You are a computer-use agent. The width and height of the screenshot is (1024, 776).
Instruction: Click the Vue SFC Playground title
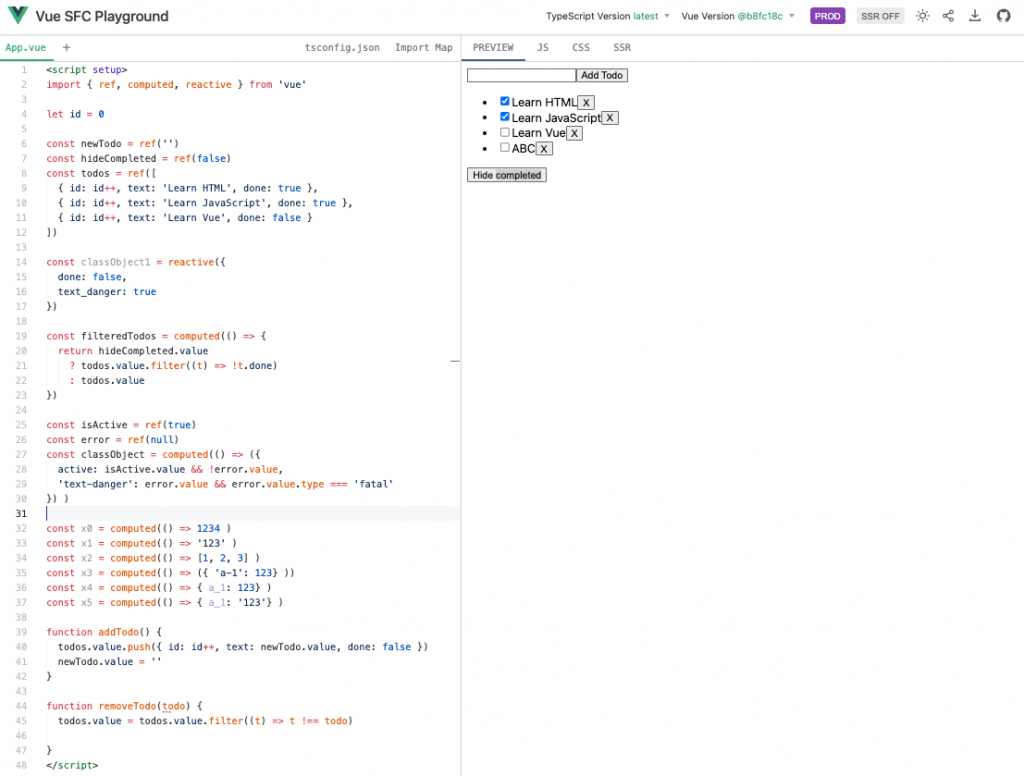(102, 16)
